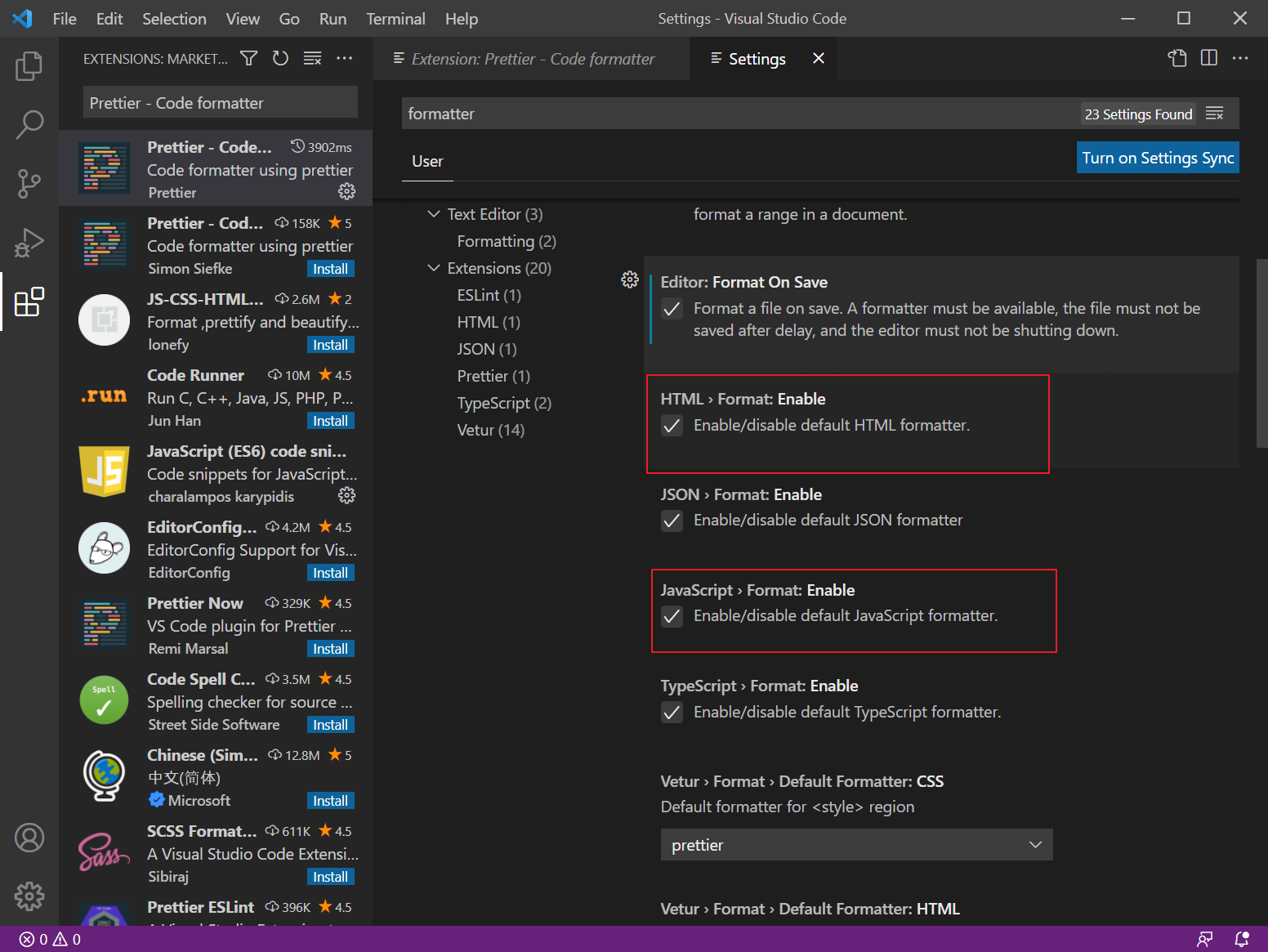Open the Accounts menu icon
This screenshot has height=952, width=1268.
pyautogui.click(x=29, y=838)
